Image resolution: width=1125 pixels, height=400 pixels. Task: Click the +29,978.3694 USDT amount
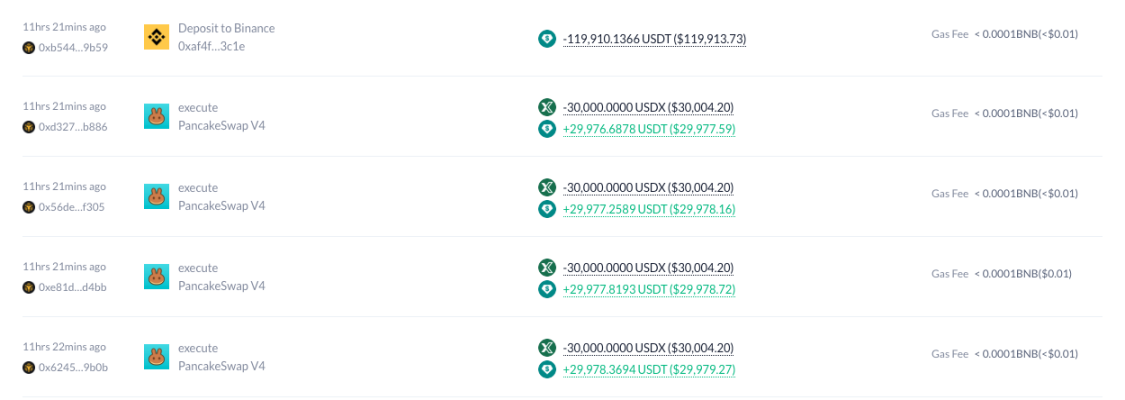(x=649, y=369)
